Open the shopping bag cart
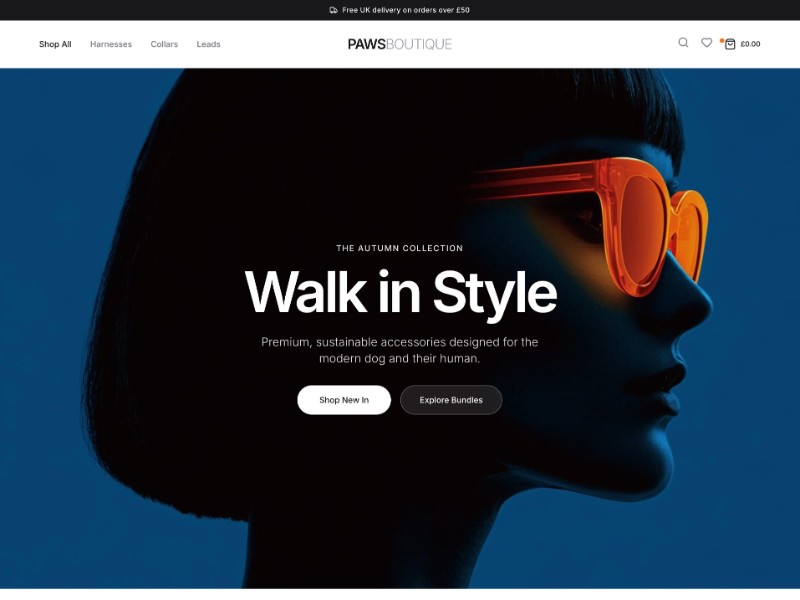800x600 pixels. [730, 43]
